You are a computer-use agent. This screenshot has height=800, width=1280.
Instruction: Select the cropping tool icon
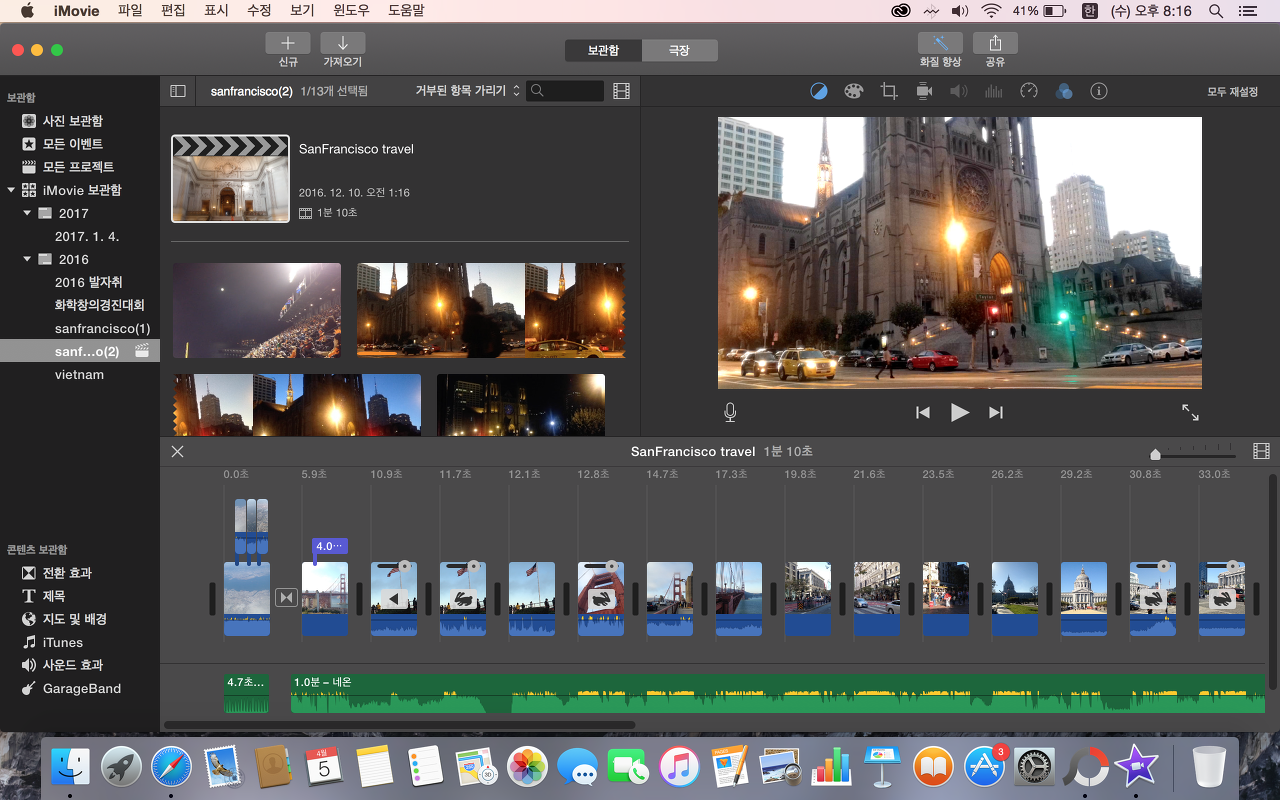pos(888,91)
